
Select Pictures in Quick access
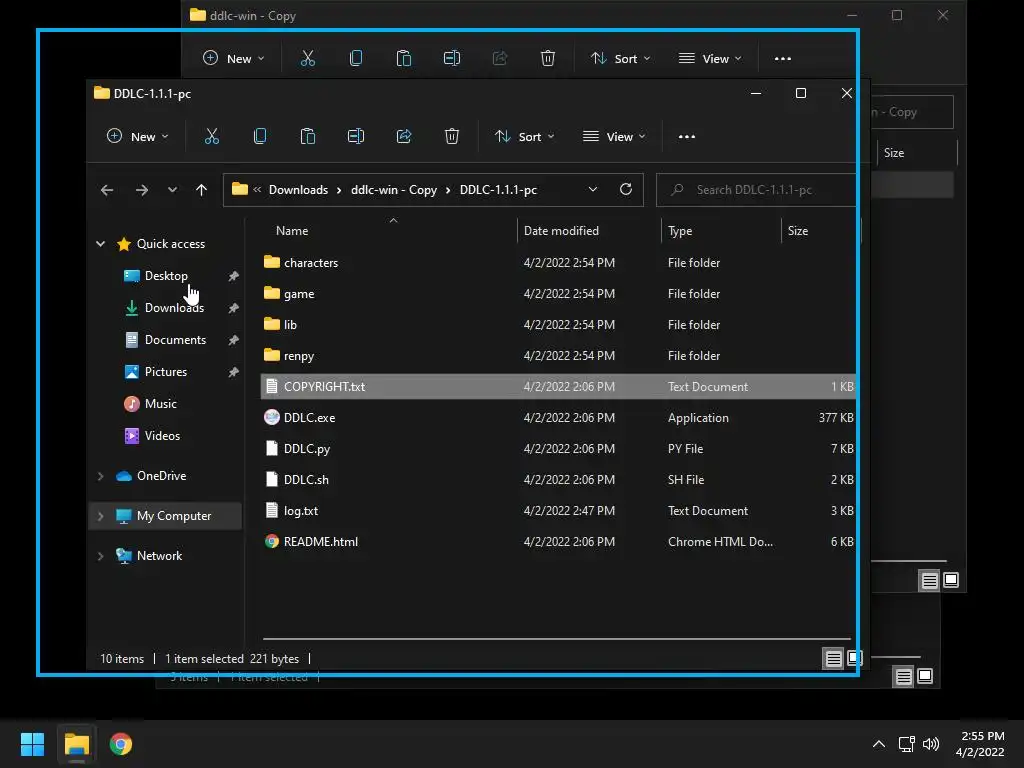pyautogui.click(x=166, y=372)
